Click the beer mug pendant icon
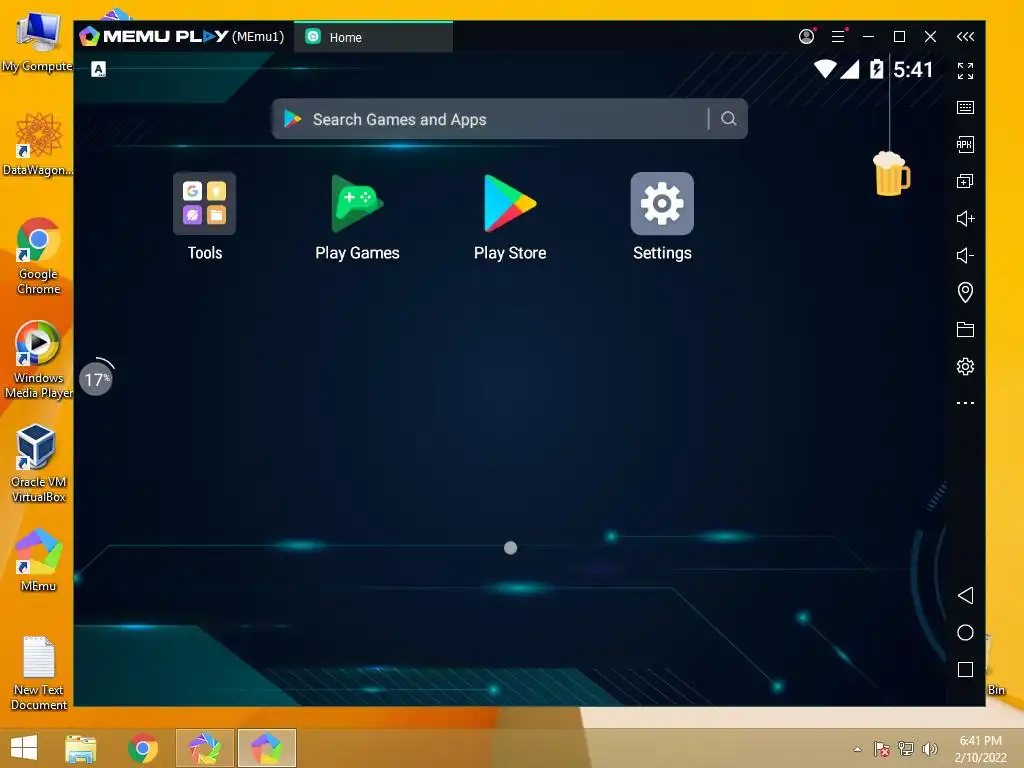 [x=891, y=174]
